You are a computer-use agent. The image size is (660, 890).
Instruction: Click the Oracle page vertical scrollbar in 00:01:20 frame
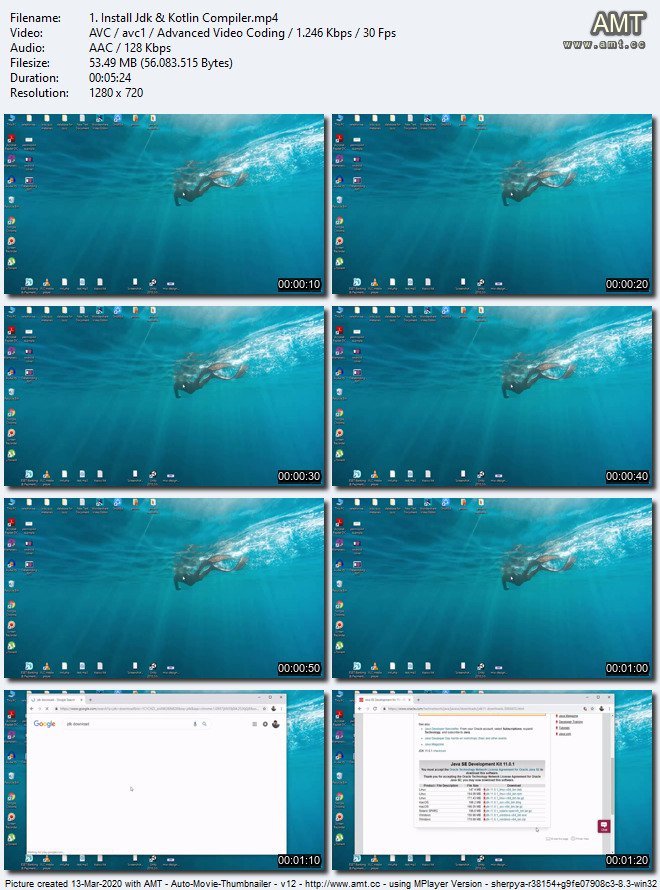(x=611, y=783)
